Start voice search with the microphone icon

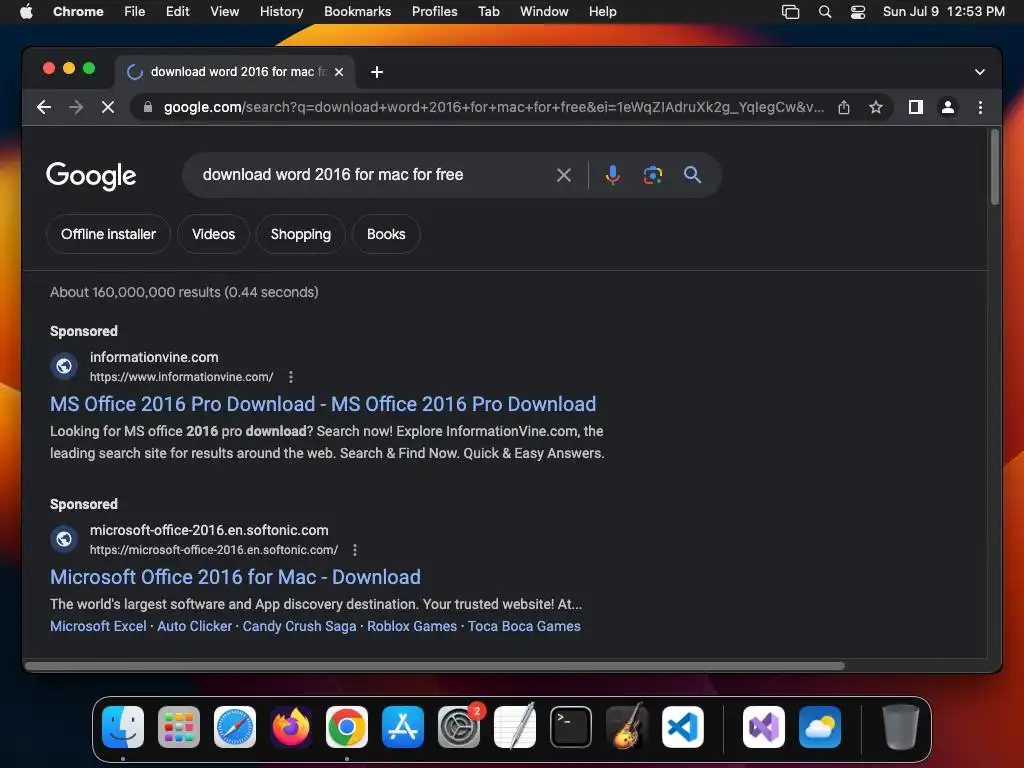[x=613, y=175]
